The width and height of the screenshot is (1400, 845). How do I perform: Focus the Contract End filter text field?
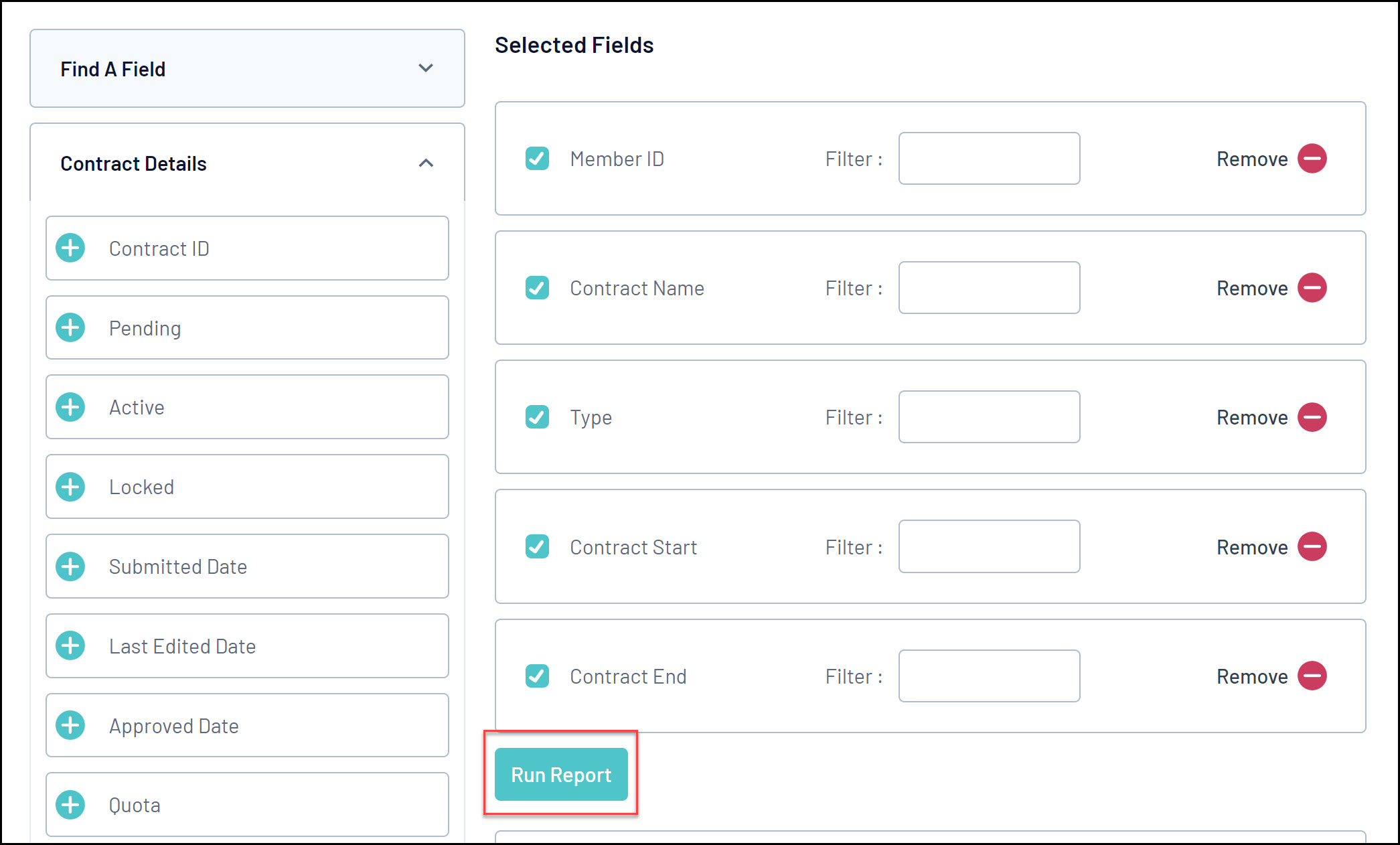988,676
